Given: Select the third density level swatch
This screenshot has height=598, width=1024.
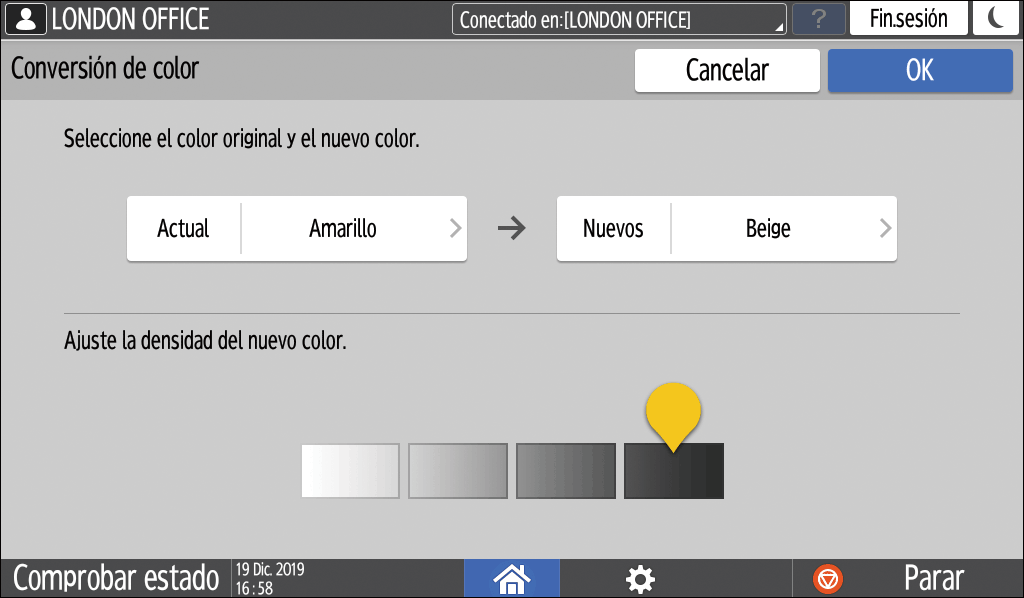Looking at the screenshot, I should (x=565, y=470).
